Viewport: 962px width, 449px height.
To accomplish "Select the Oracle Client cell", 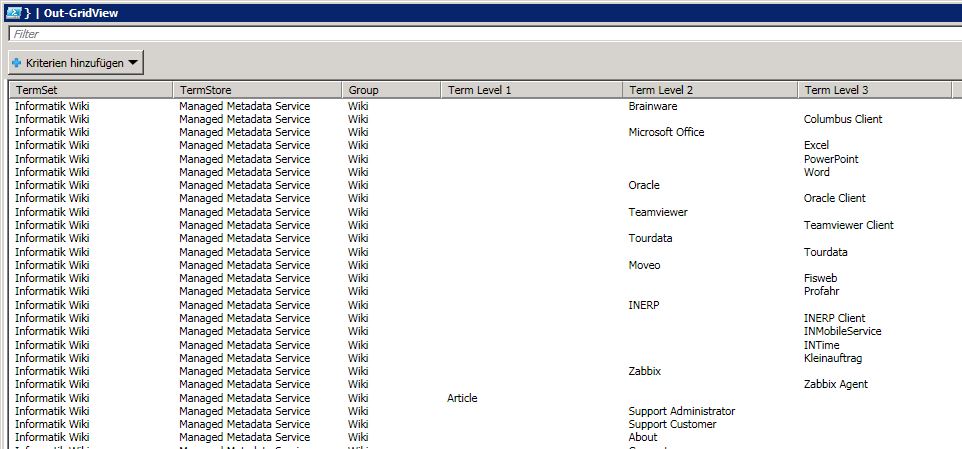I will (834, 198).
